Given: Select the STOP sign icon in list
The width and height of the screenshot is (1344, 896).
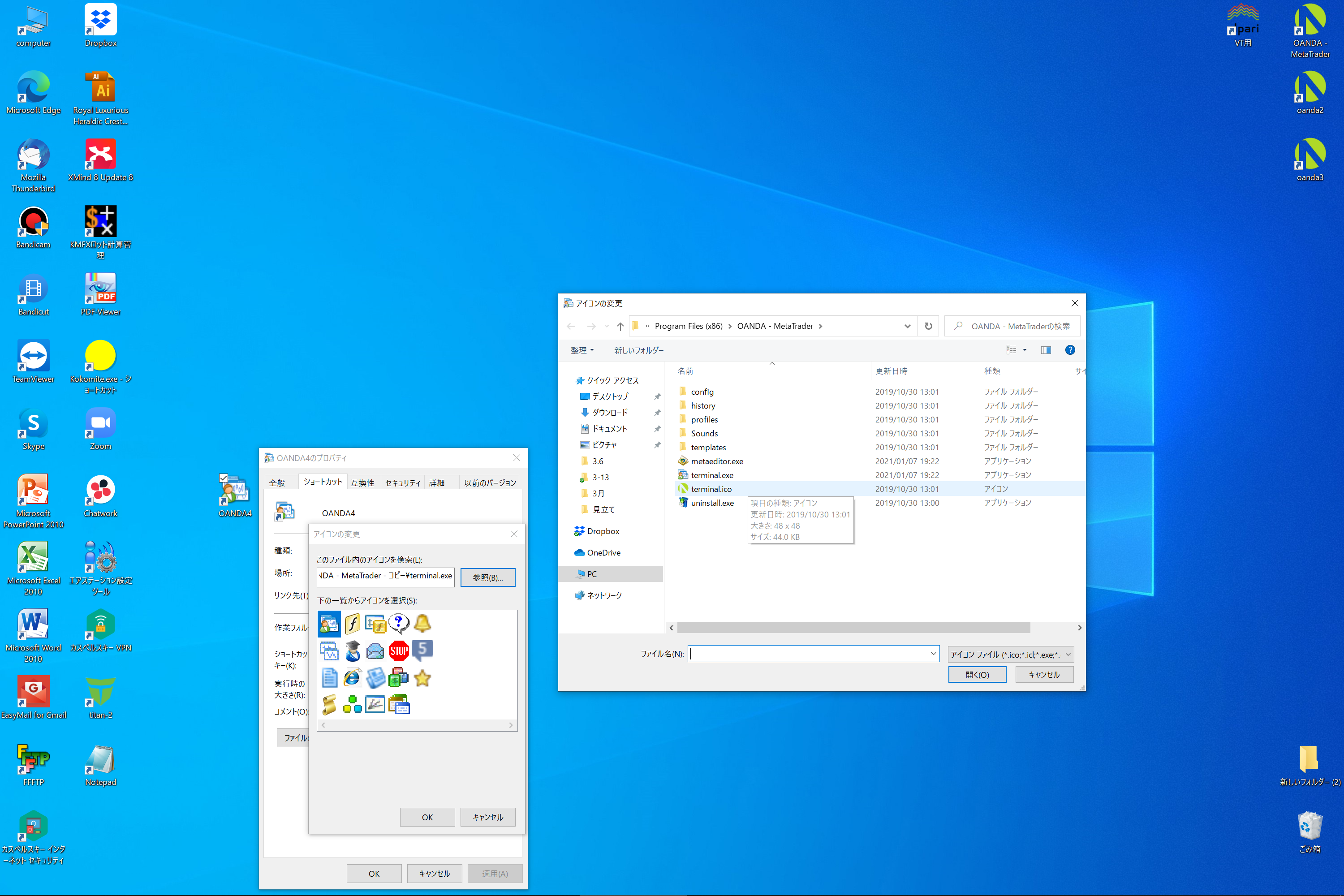Looking at the screenshot, I should (x=398, y=651).
